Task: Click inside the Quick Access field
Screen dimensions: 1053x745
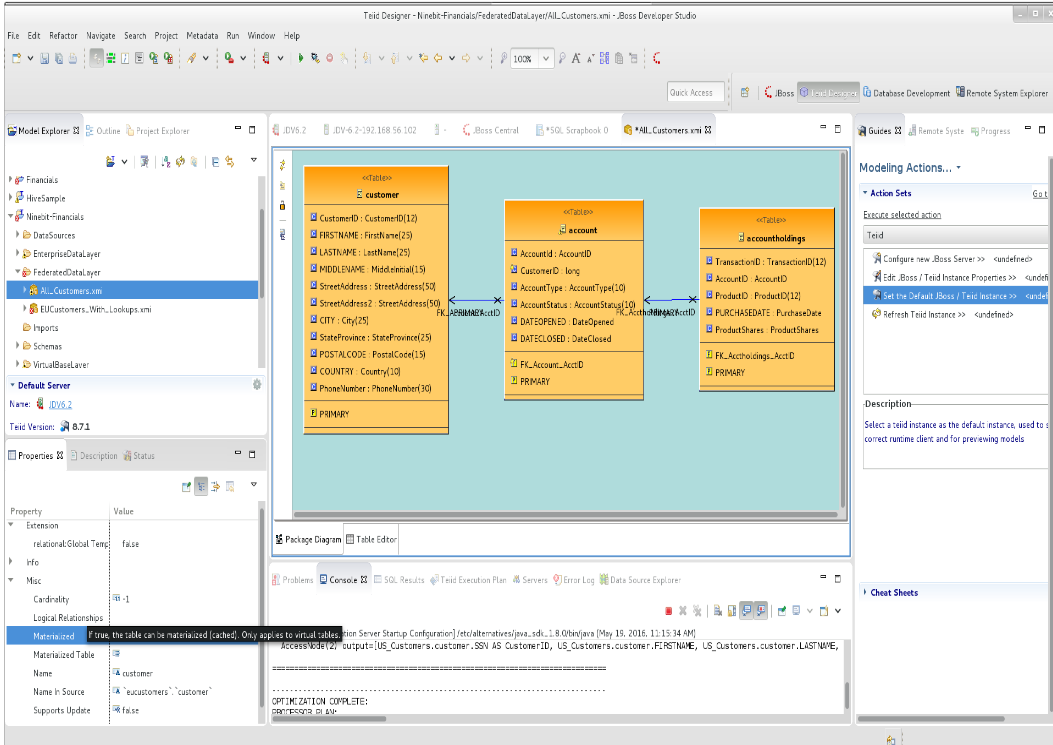Action: click(696, 91)
